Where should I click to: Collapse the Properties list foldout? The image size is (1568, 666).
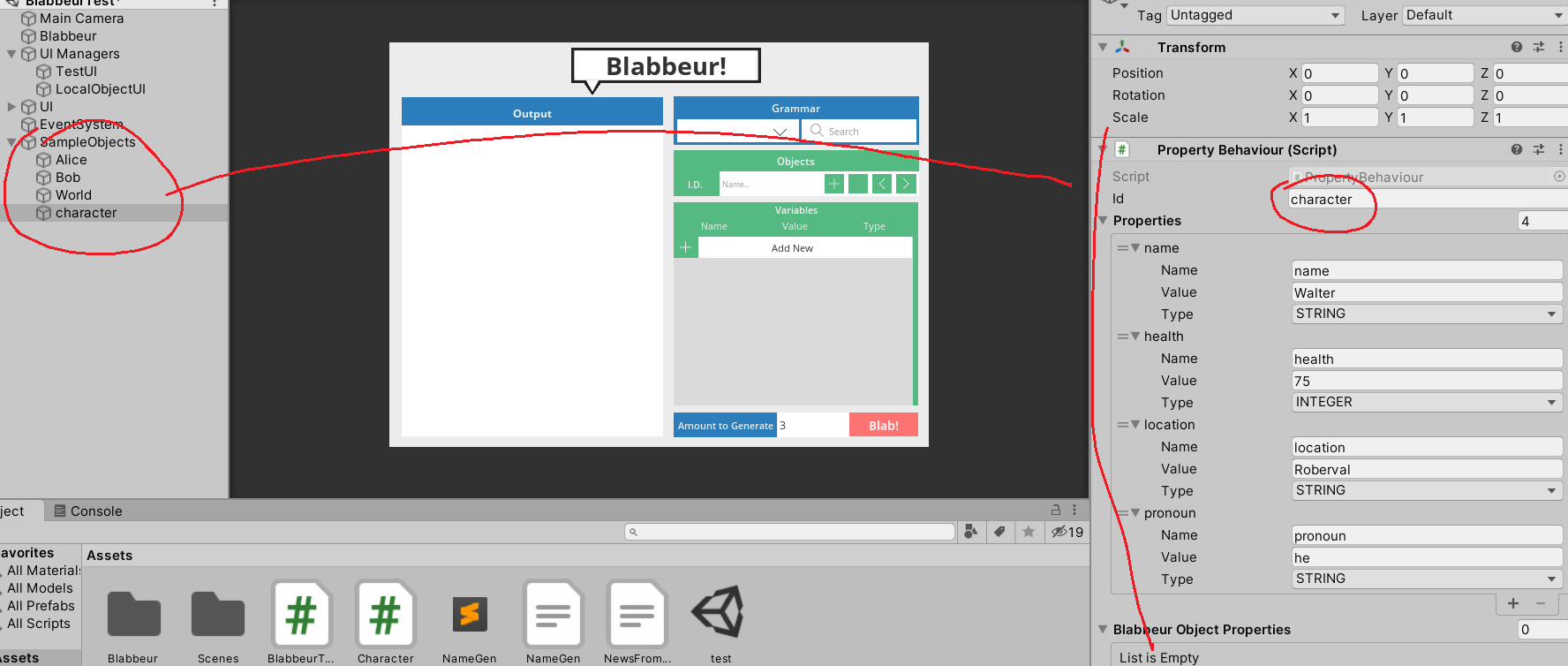coord(1103,221)
